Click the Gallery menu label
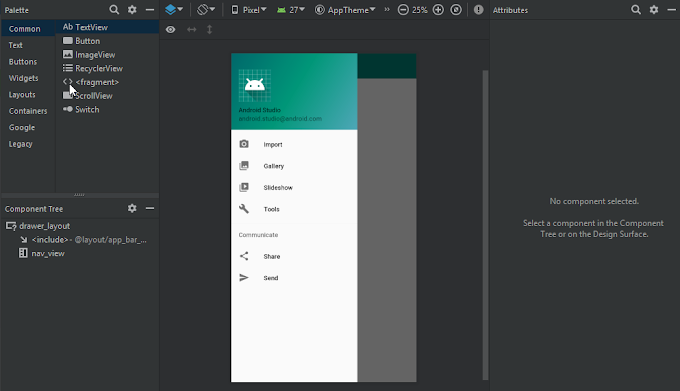Image resolution: width=680 pixels, height=391 pixels. pyautogui.click(x=274, y=166)
